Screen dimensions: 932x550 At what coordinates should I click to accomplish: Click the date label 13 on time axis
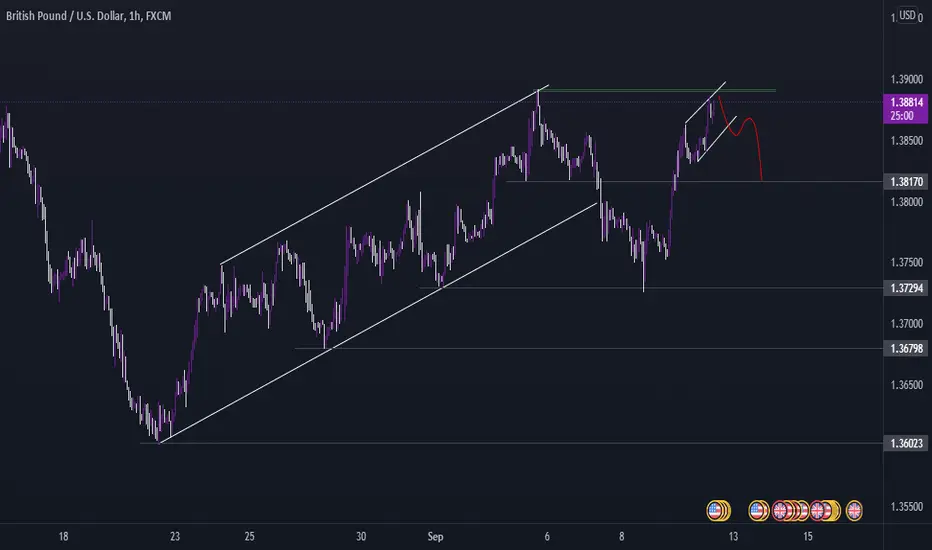tap(733, 536)
